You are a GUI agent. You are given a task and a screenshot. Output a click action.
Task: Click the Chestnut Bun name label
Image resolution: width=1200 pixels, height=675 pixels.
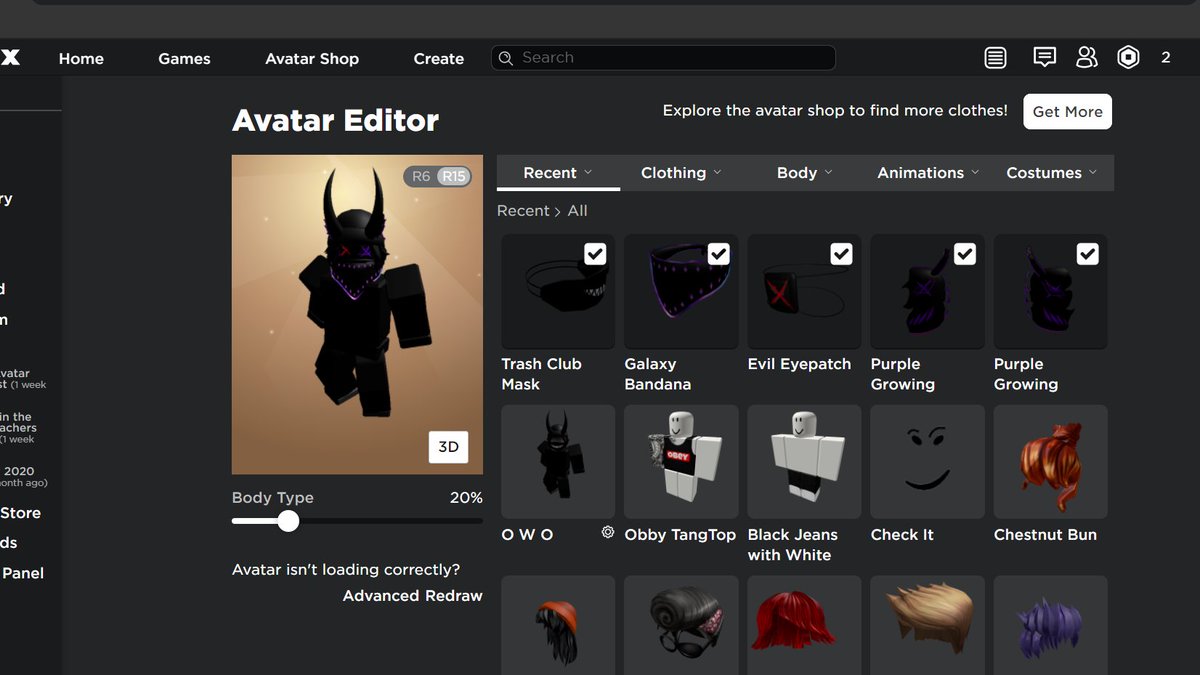click(x=1045, y=535)
